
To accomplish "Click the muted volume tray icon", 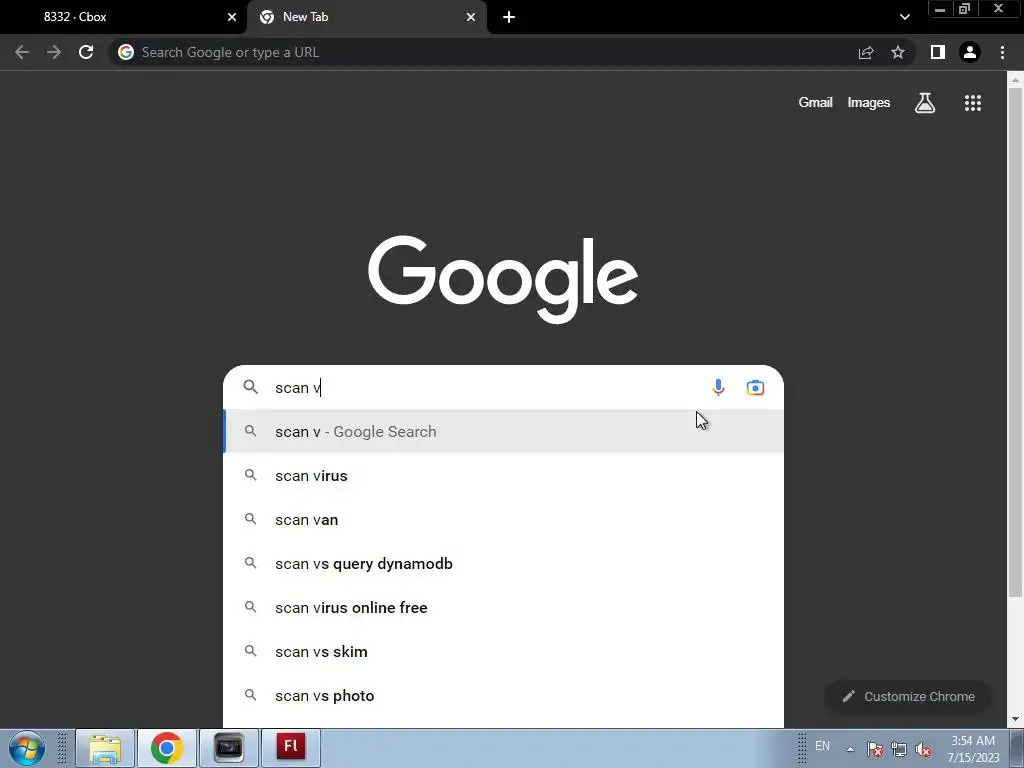I will click(x=923, y=749).
